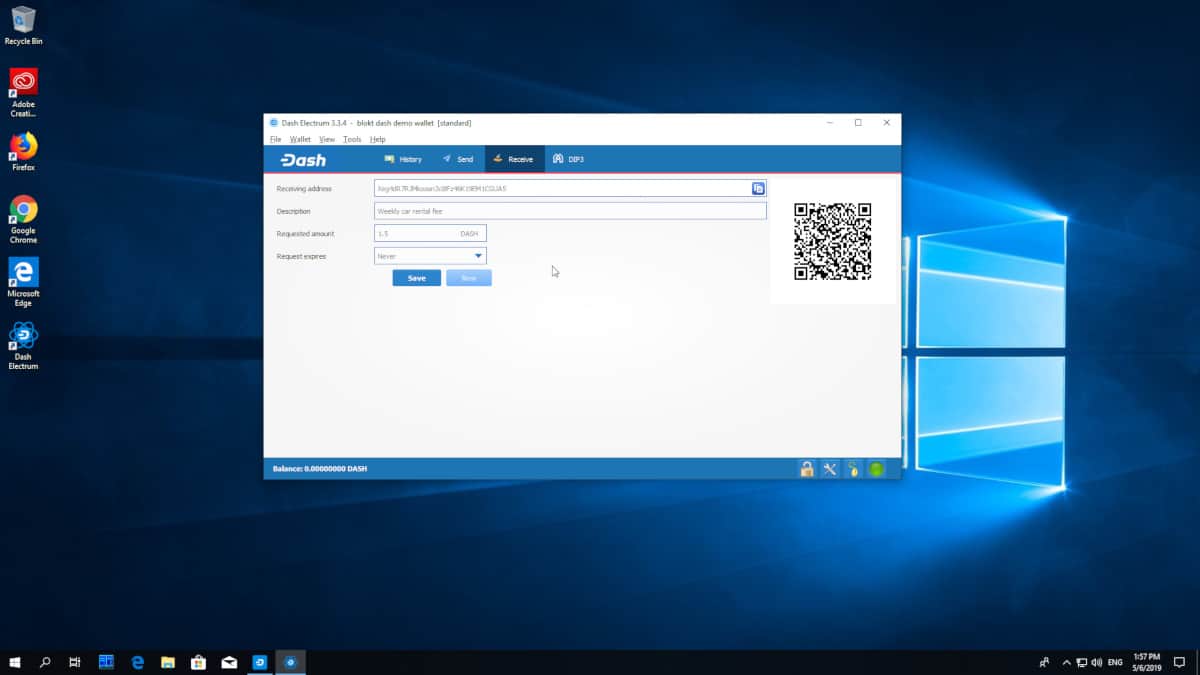Expand the Request expires dropdown
Viewport: 1200px width, 675px height.
[x=430, y=256]
